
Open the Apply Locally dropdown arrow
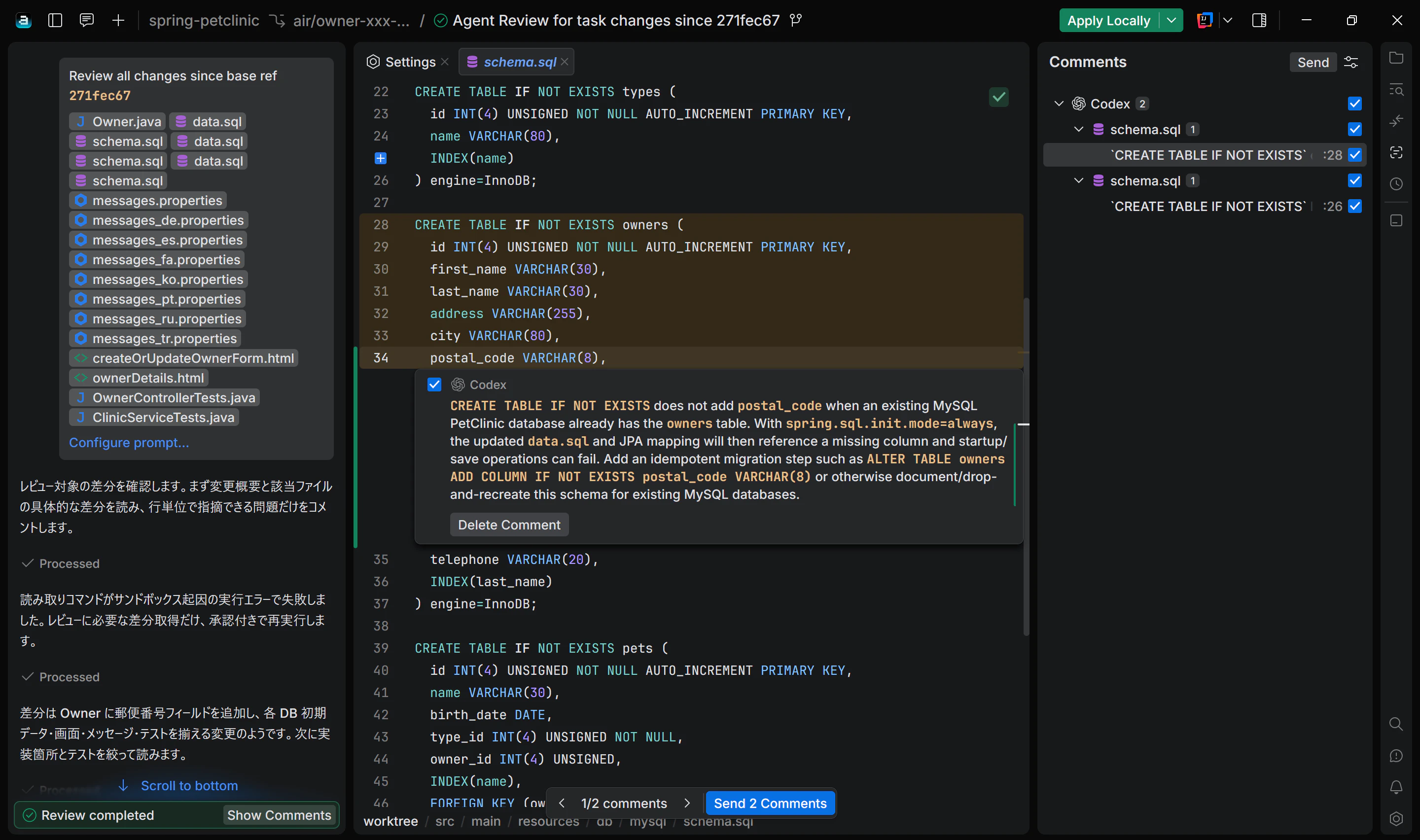[1171, 20]
